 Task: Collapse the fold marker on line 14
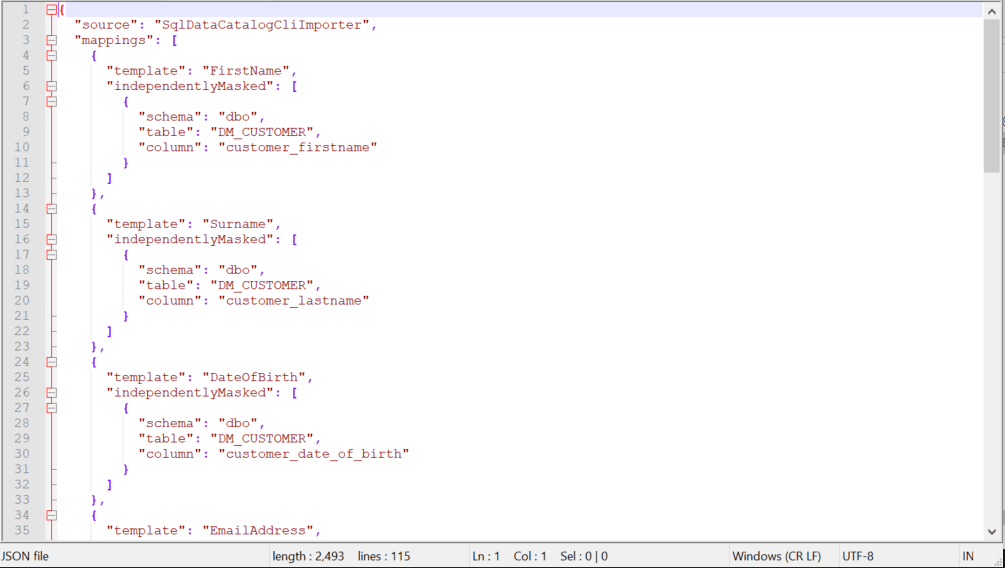[51, 209]
